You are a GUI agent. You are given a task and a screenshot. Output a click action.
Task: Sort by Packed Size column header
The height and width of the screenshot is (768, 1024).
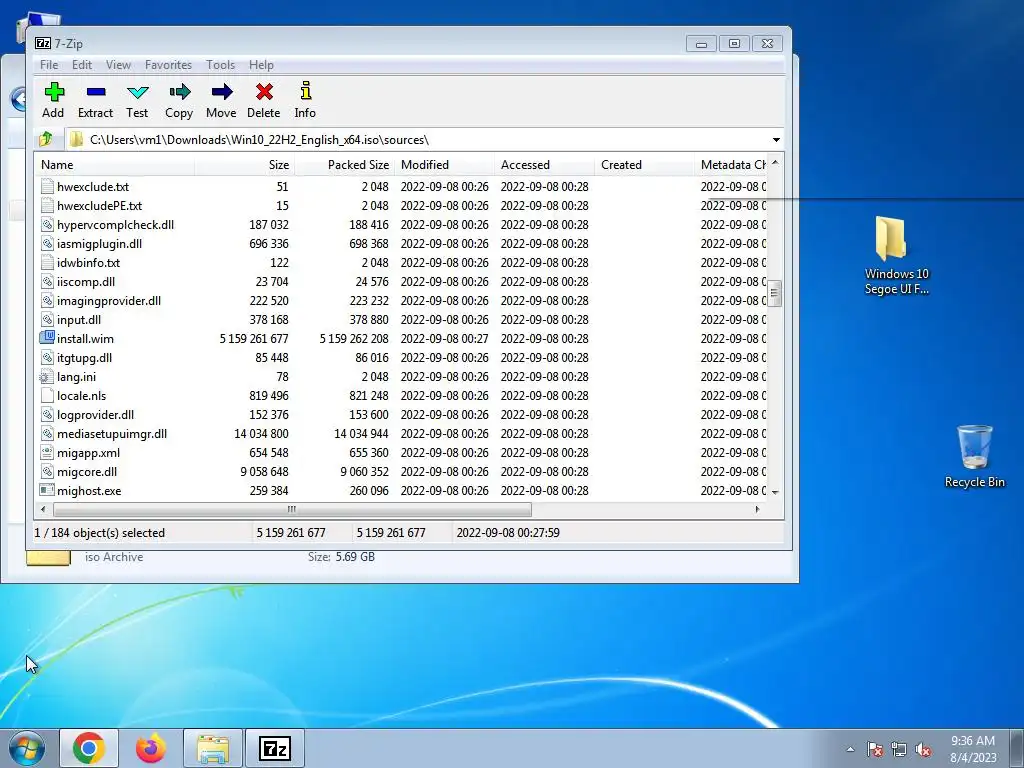point(344,165)
